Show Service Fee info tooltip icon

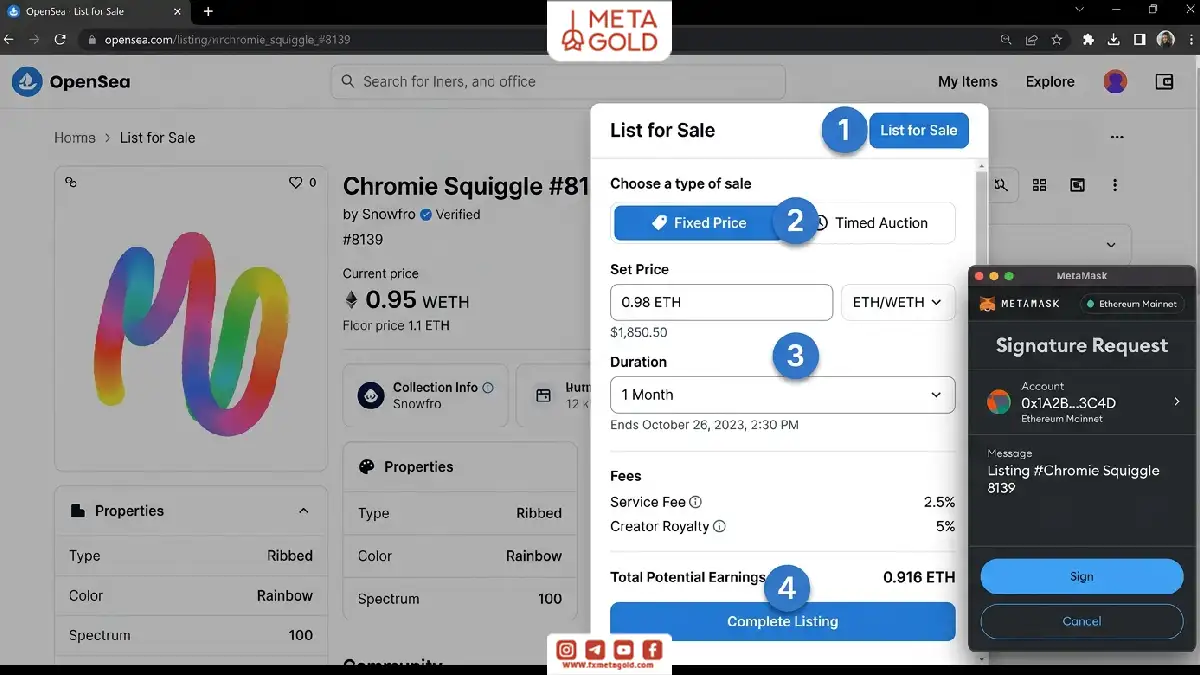point(696,502)
